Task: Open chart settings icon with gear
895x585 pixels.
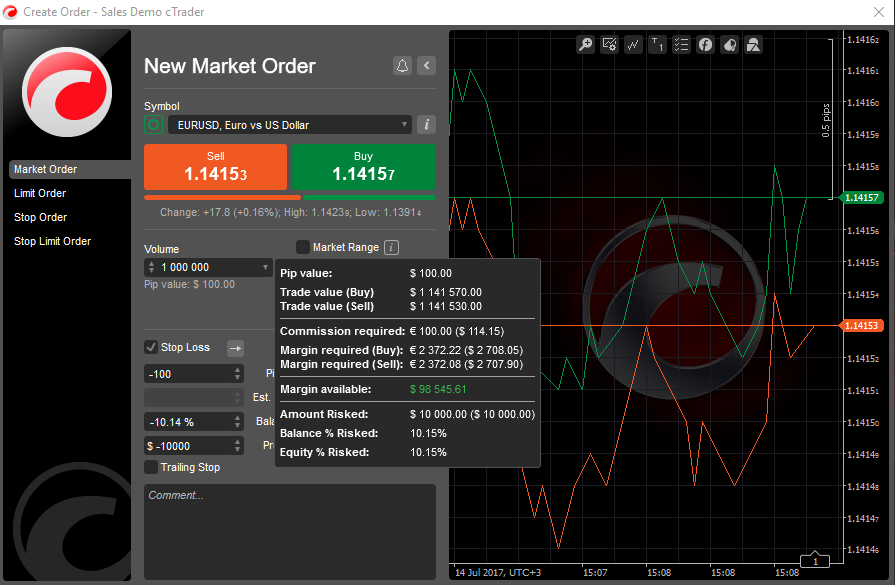Action: click(x=609, y=45)
